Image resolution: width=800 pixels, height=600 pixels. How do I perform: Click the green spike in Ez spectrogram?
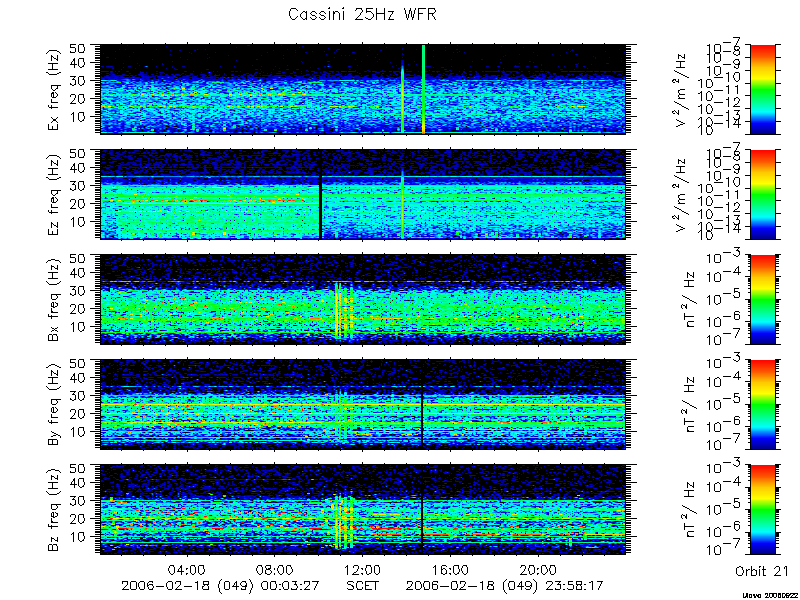point(403,204)
